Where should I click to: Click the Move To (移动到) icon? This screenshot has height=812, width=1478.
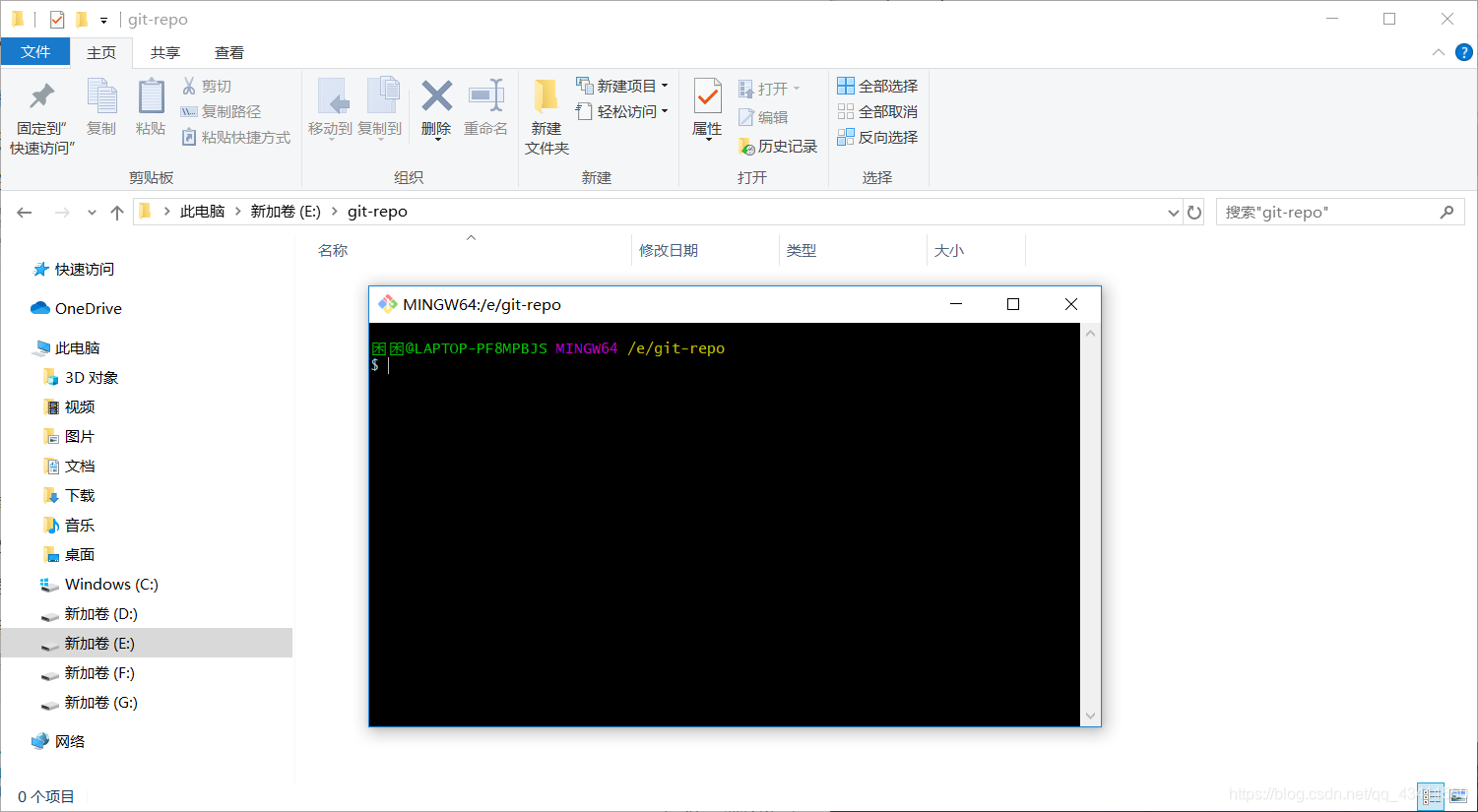click(x=332, y=96)
